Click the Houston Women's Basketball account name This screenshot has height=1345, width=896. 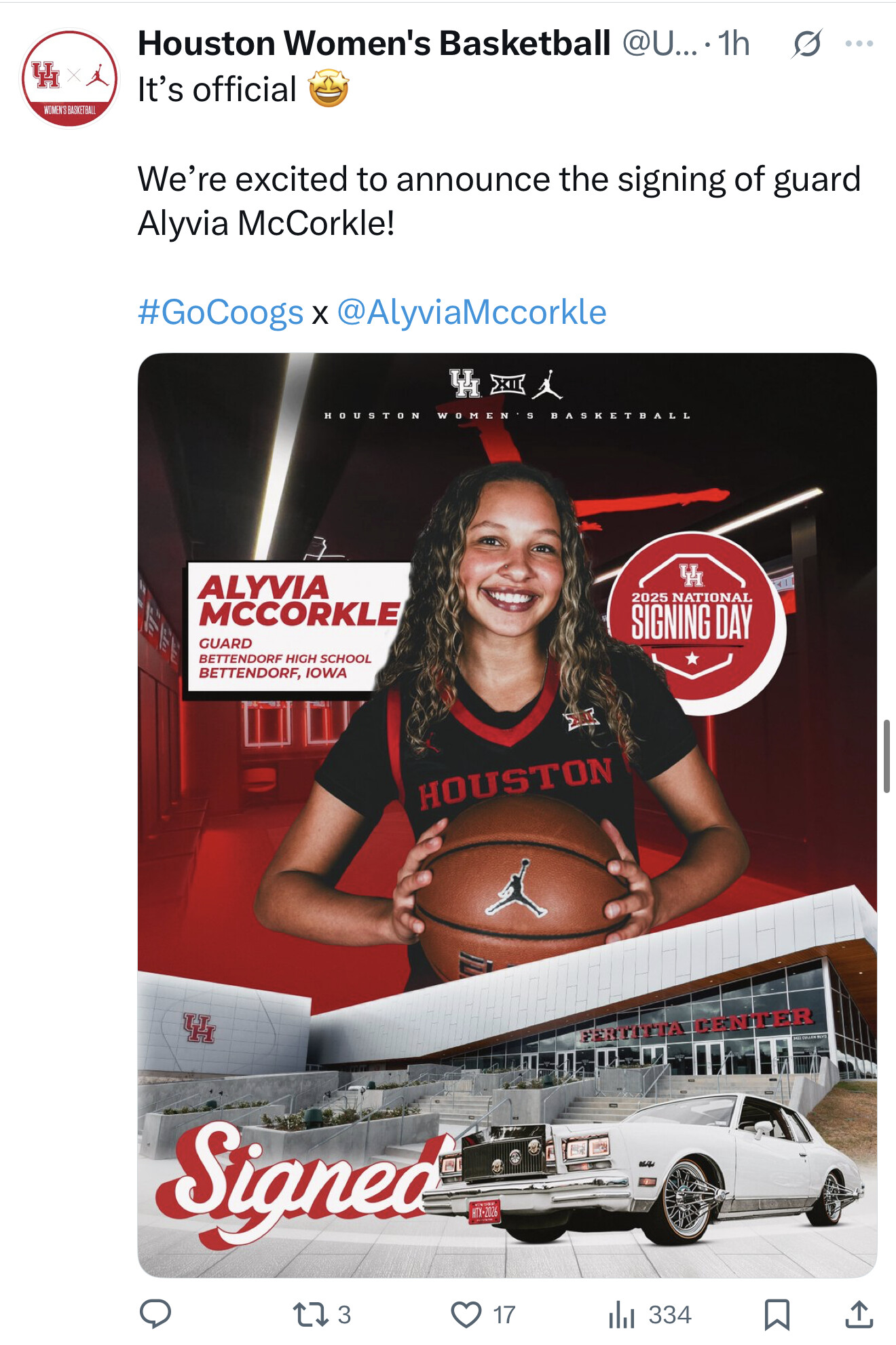pos(374,43)
